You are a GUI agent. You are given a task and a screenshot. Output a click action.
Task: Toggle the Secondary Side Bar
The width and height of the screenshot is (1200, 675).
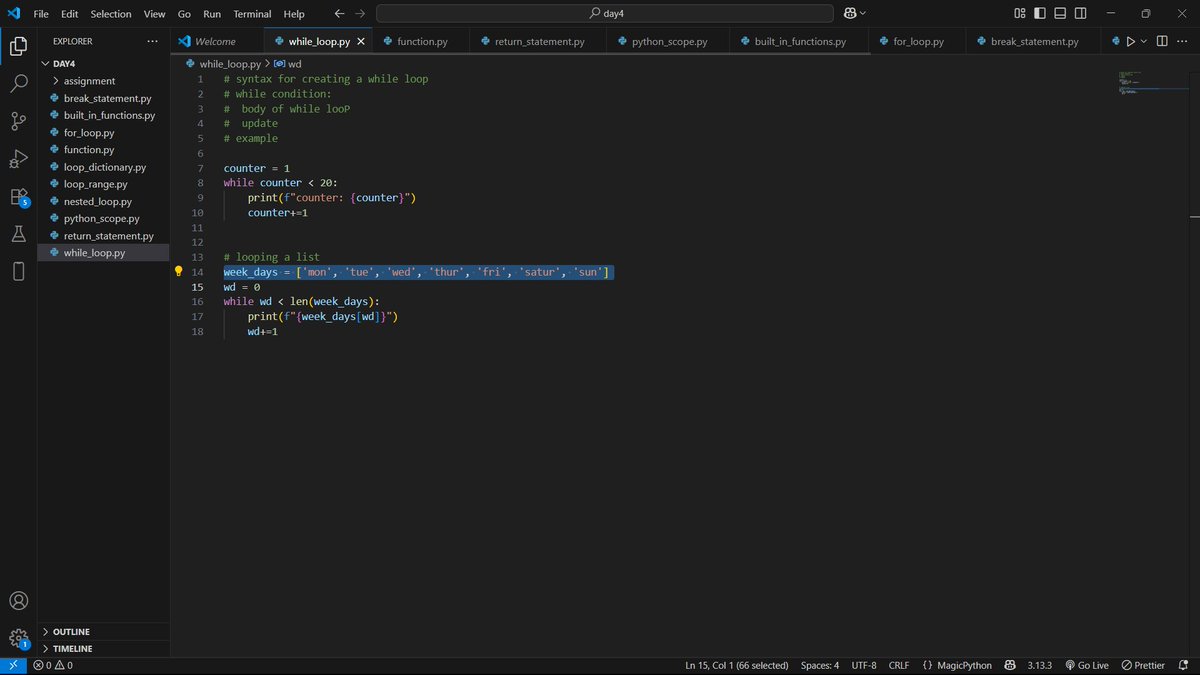(x=1080, y=13)
